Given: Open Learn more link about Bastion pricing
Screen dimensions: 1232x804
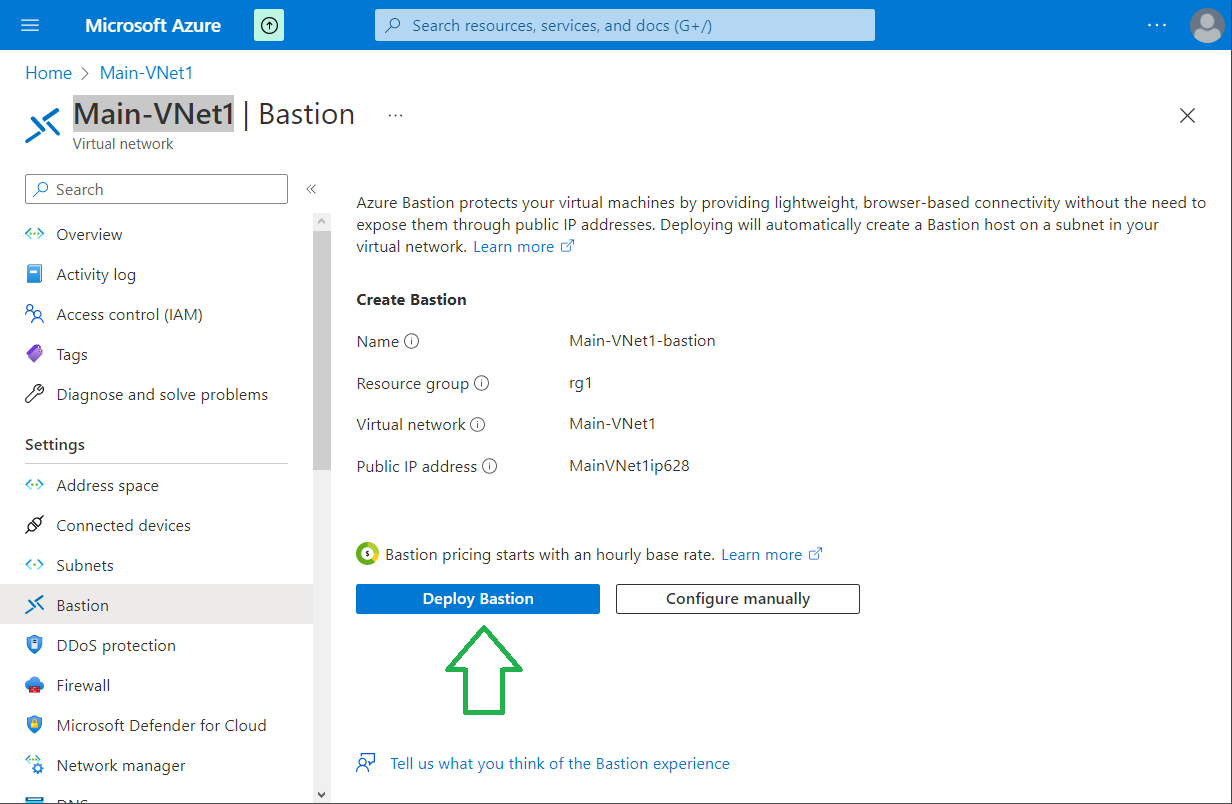Looking at the screenshot, I should tap(772, 554).
